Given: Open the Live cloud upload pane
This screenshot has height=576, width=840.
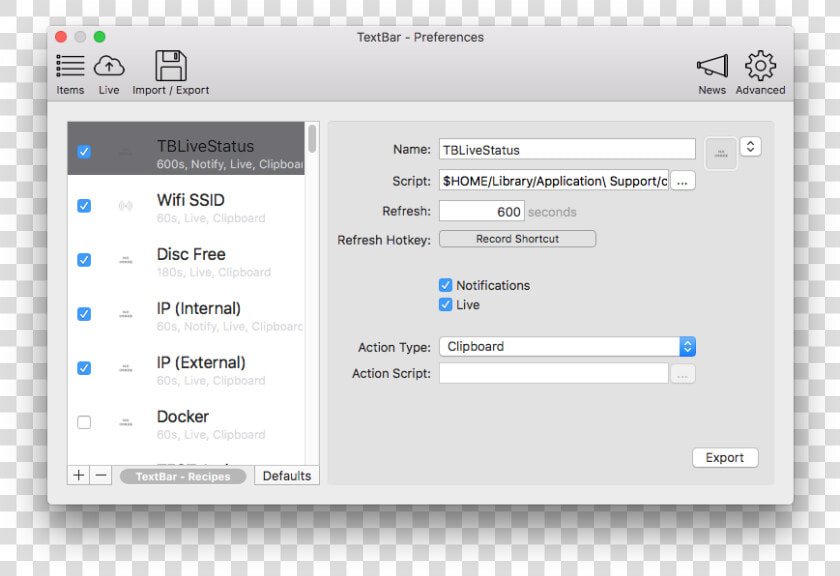Looking at the screenshot, I should (109, 73).
